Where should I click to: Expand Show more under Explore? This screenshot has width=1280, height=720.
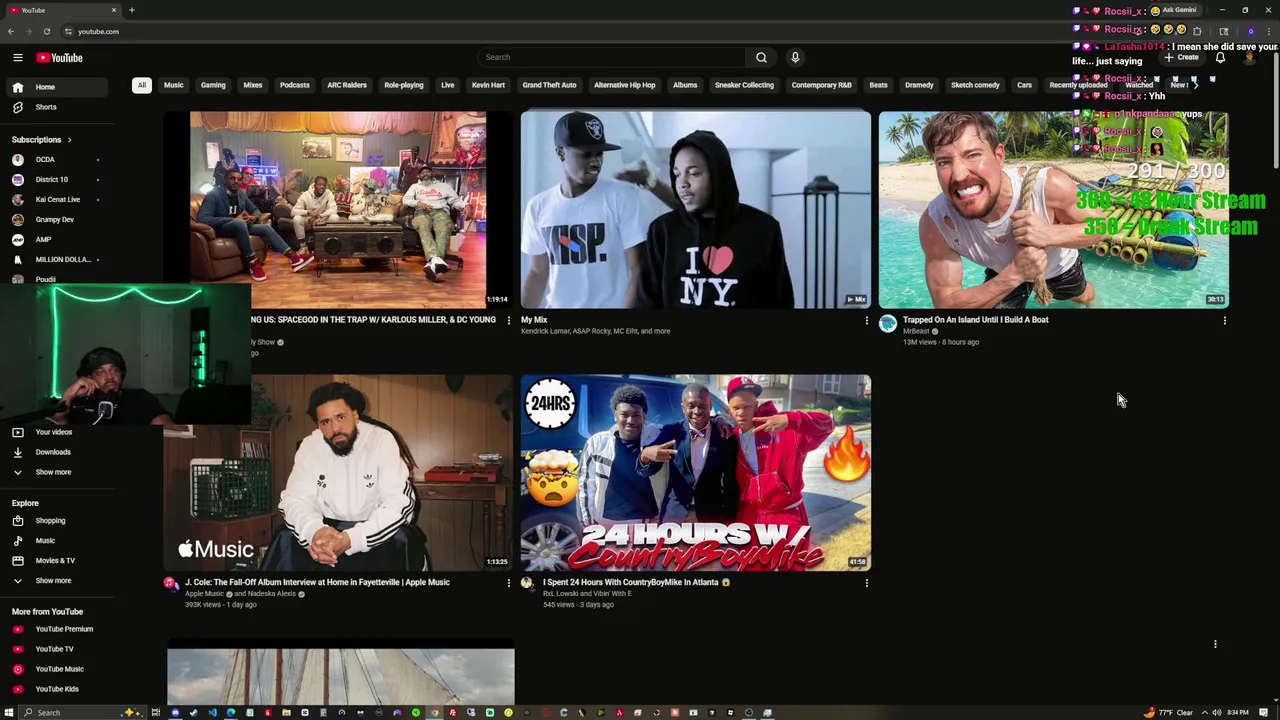tap(57, 581)
